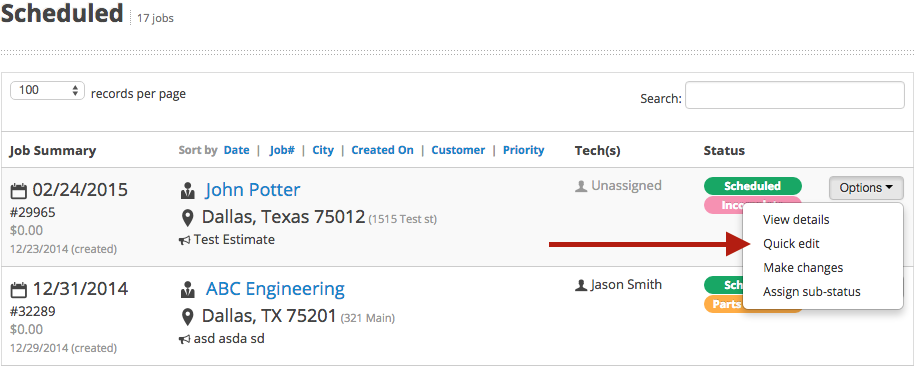
Task: Open the records per page dropdown
Action: click(47, 90)
